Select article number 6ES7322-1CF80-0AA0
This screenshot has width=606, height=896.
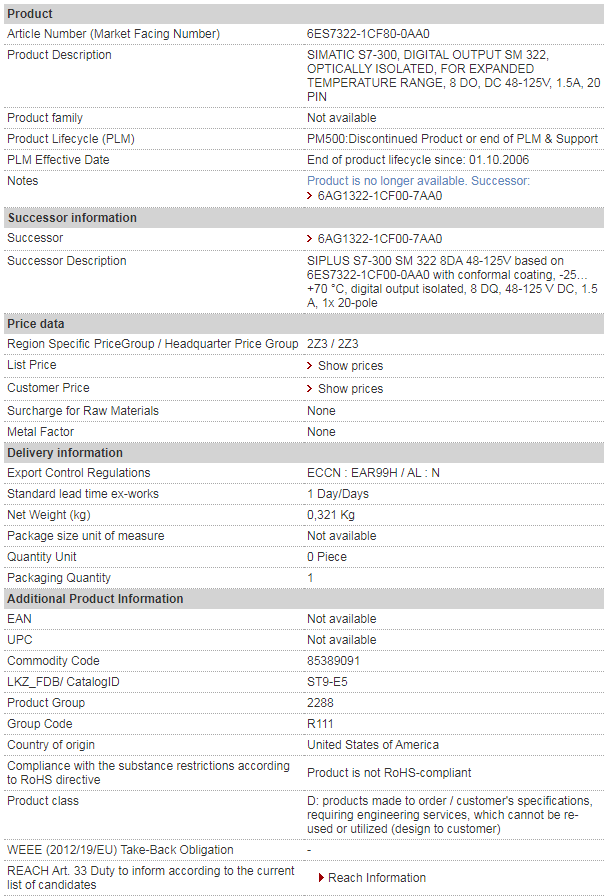pos(368,34)
